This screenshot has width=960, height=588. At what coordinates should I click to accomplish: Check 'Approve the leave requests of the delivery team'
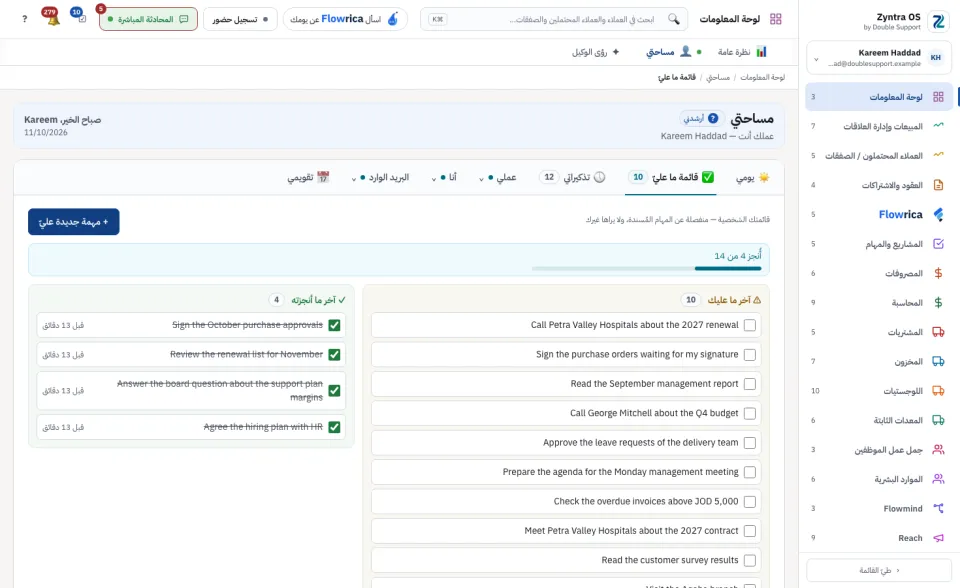click(749, 443)
